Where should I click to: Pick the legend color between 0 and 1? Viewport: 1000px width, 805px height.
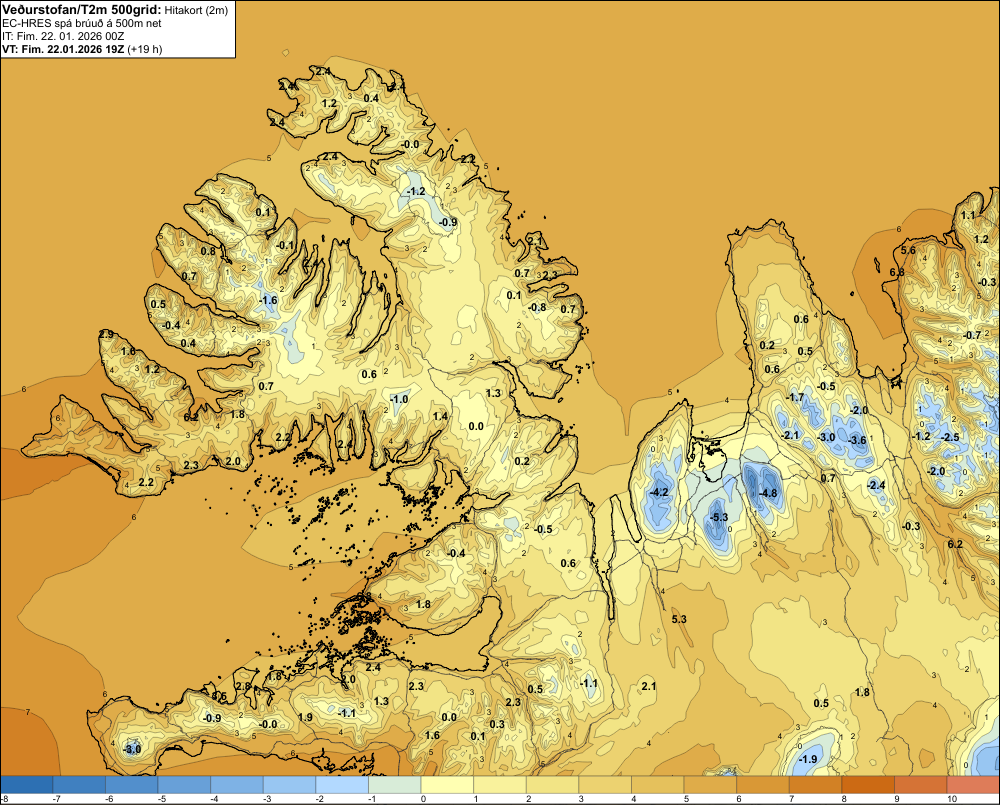pos(448,784)
